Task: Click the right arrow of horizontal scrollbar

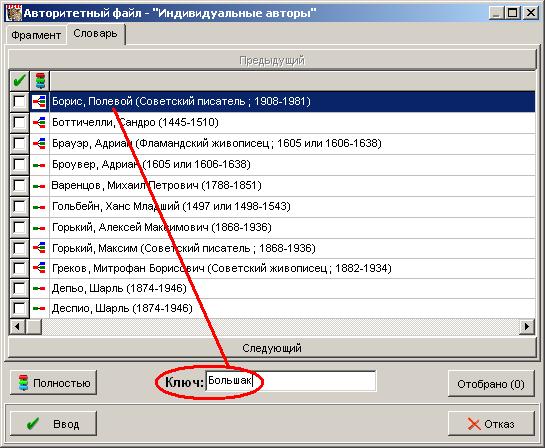Action: [527, 327]
